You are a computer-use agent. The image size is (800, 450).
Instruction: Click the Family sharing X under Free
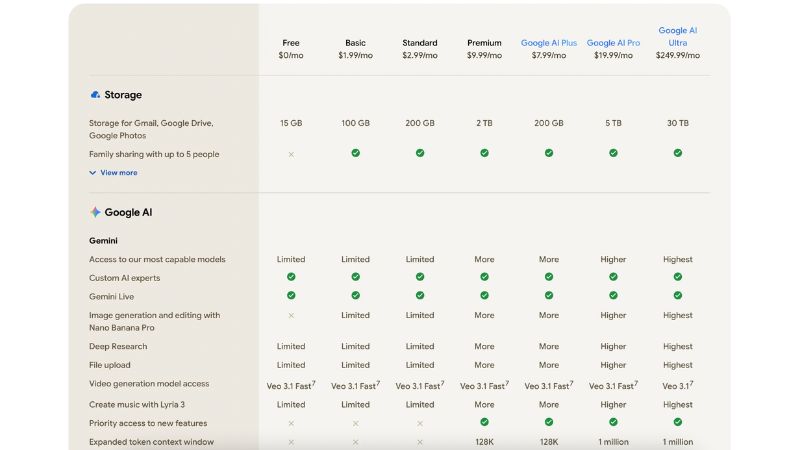click(291, 154)
